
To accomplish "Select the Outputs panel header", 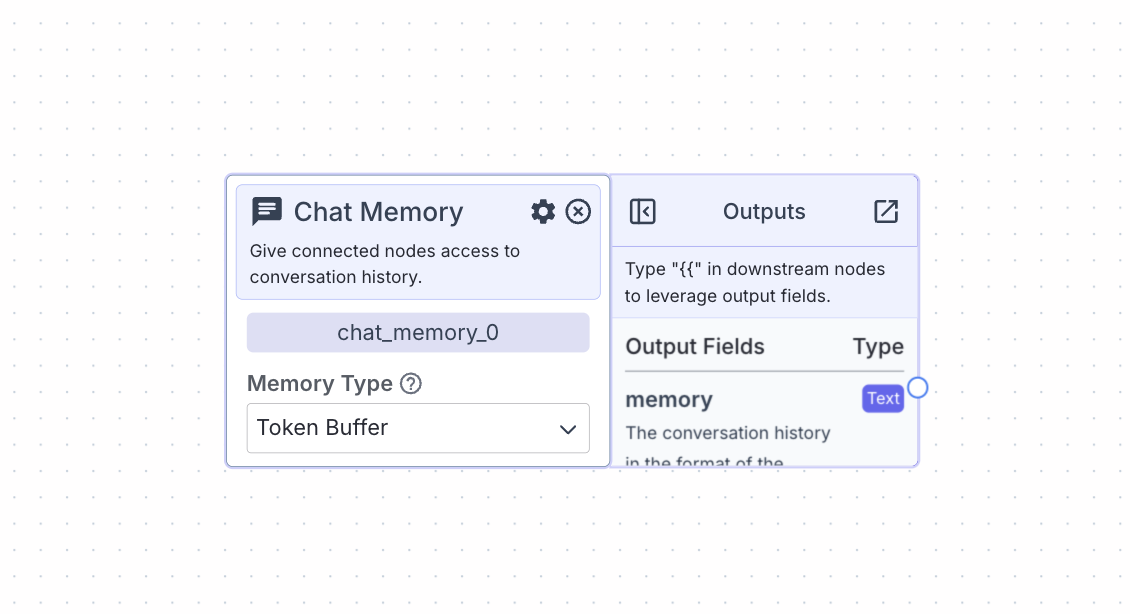I will (764, 211).
